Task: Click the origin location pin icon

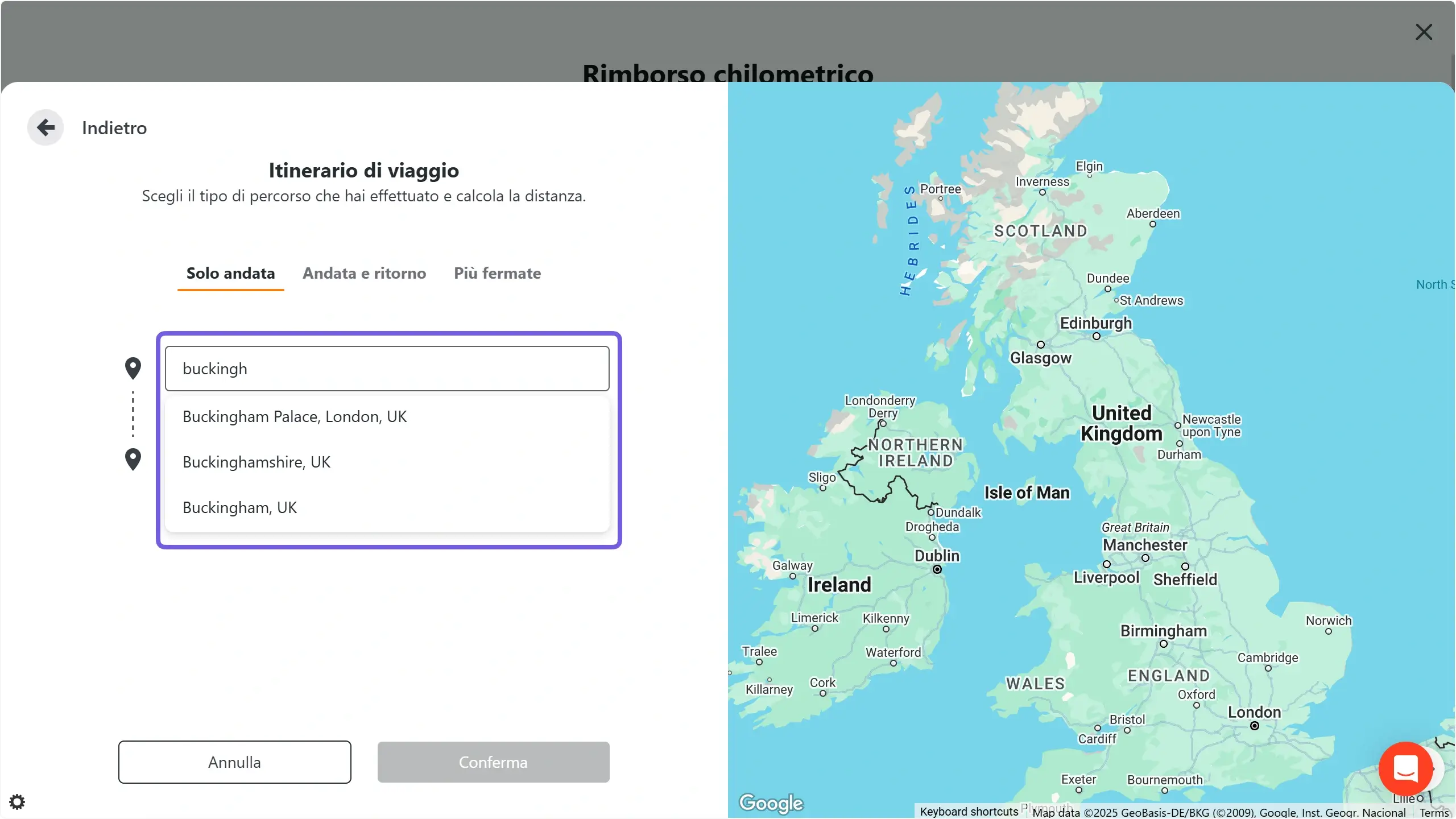Action: tap(133, 368)
